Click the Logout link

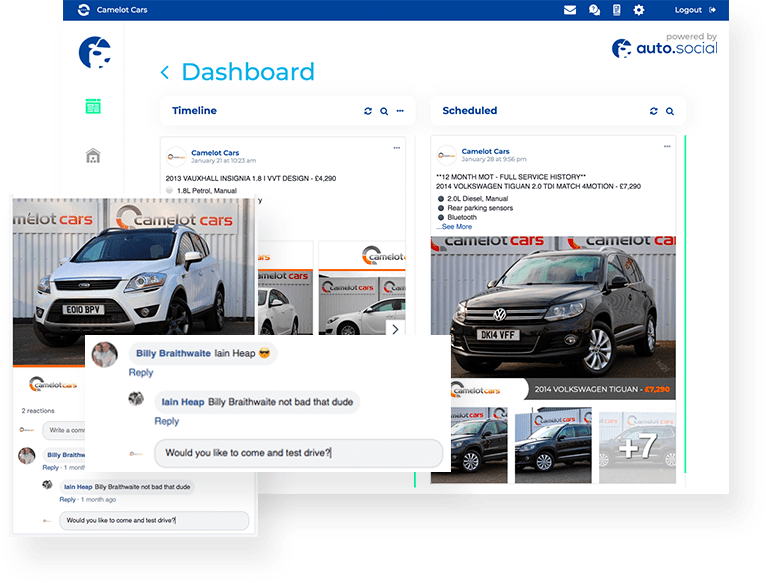[695, 10]
